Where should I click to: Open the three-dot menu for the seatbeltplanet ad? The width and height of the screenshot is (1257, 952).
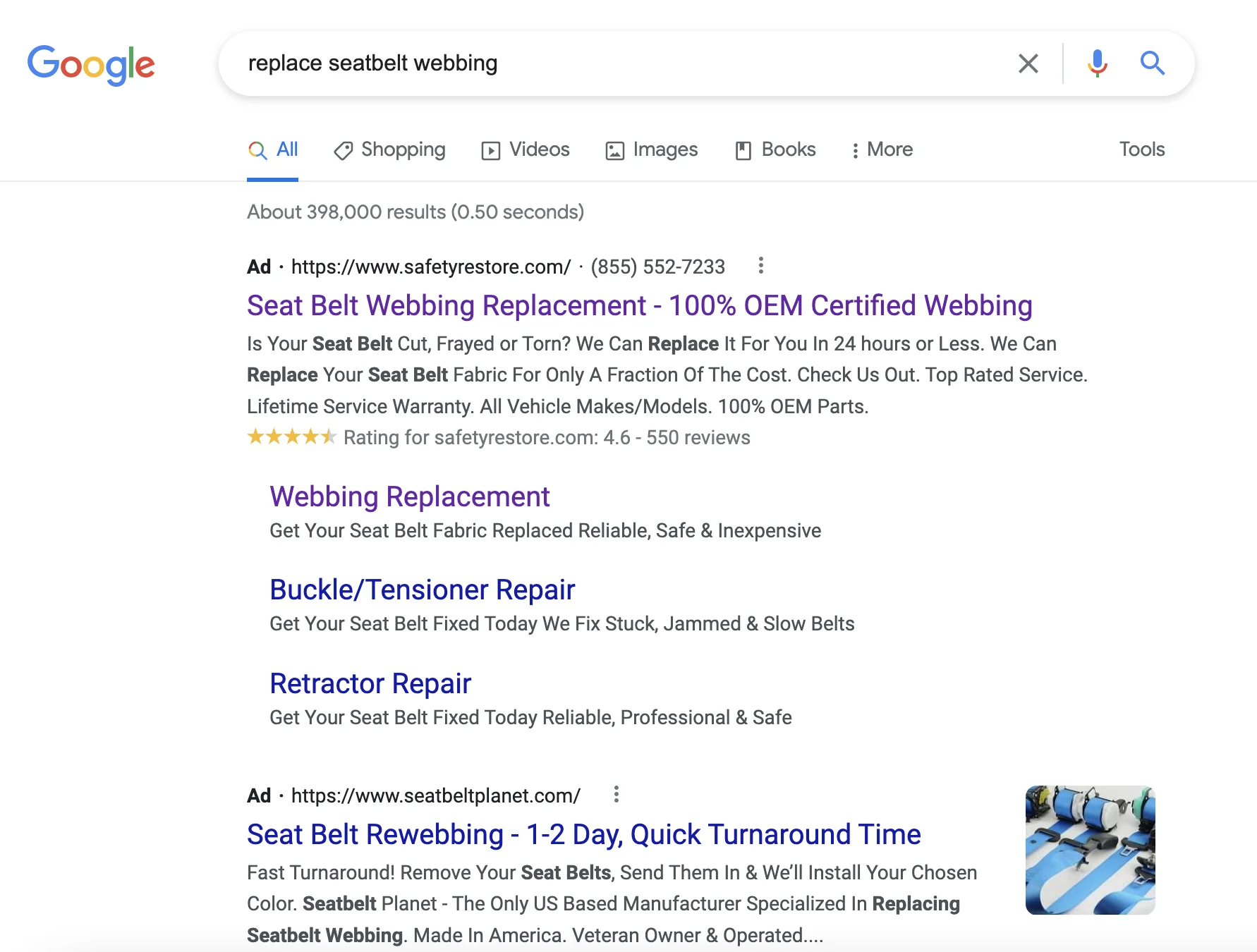click(x=616, y=795)
